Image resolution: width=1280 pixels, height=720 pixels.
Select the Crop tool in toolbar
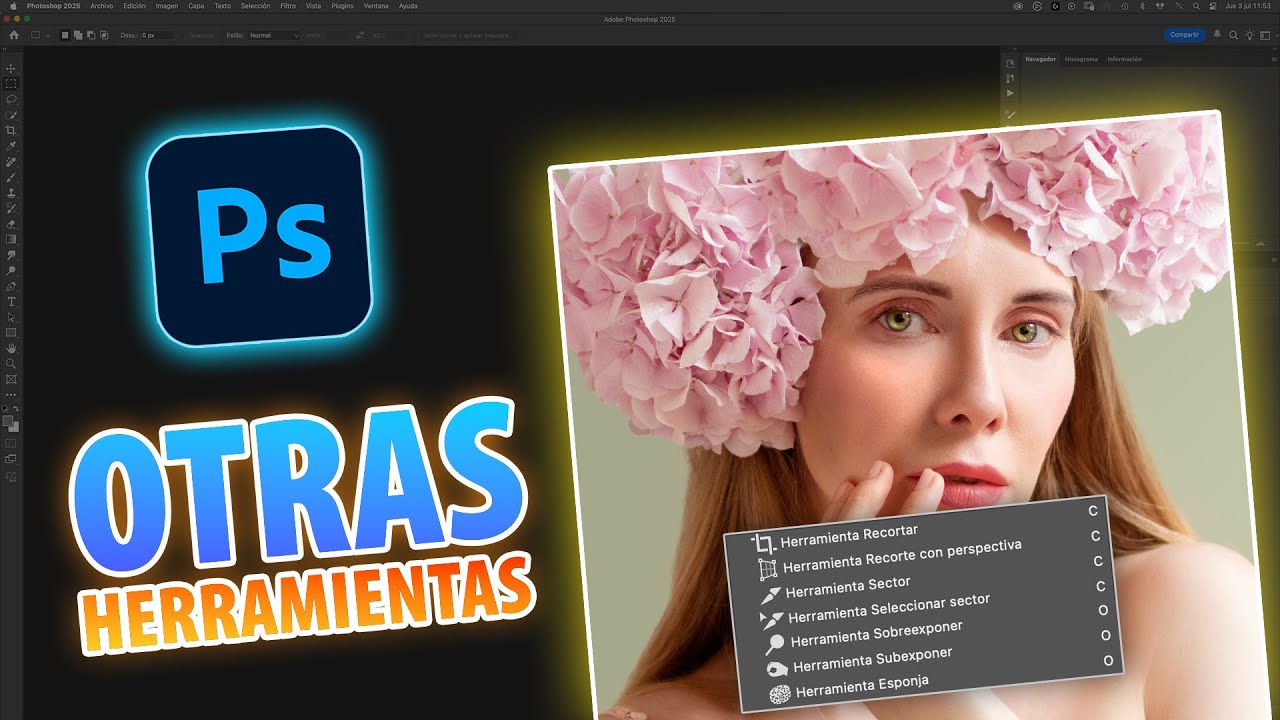tap(12, 131)
